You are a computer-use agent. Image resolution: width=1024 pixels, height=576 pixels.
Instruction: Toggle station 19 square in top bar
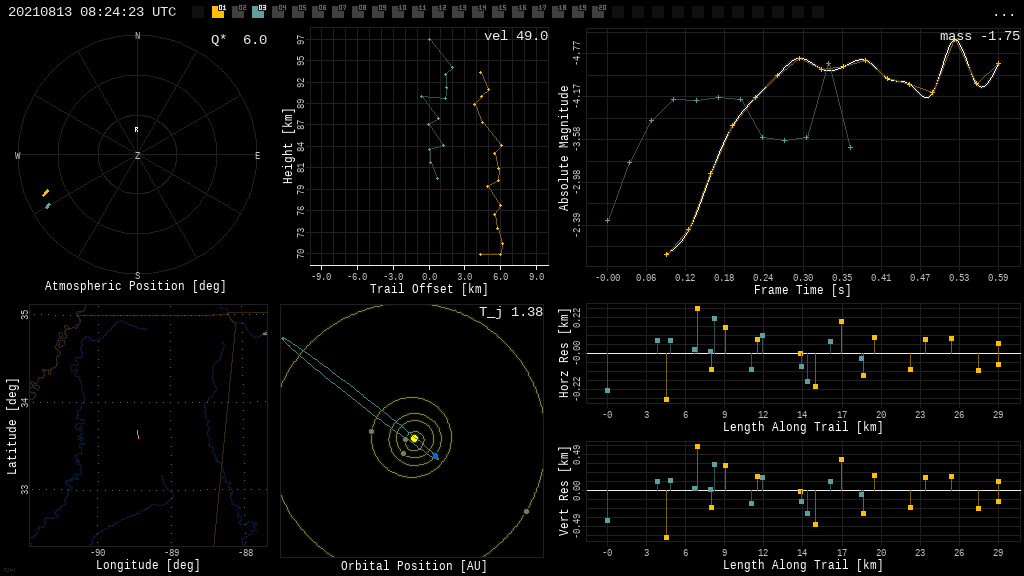click(x=578, y=12)
